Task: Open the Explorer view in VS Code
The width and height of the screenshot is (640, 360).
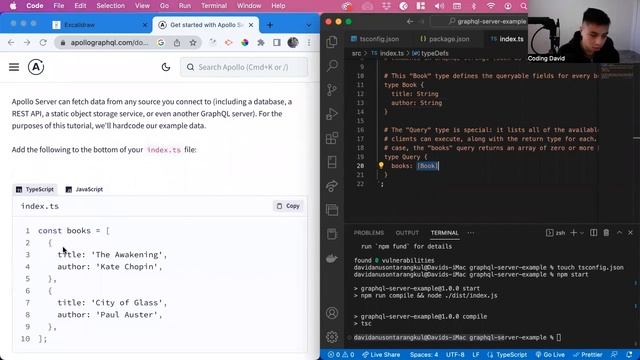Action: coord(332,42)
